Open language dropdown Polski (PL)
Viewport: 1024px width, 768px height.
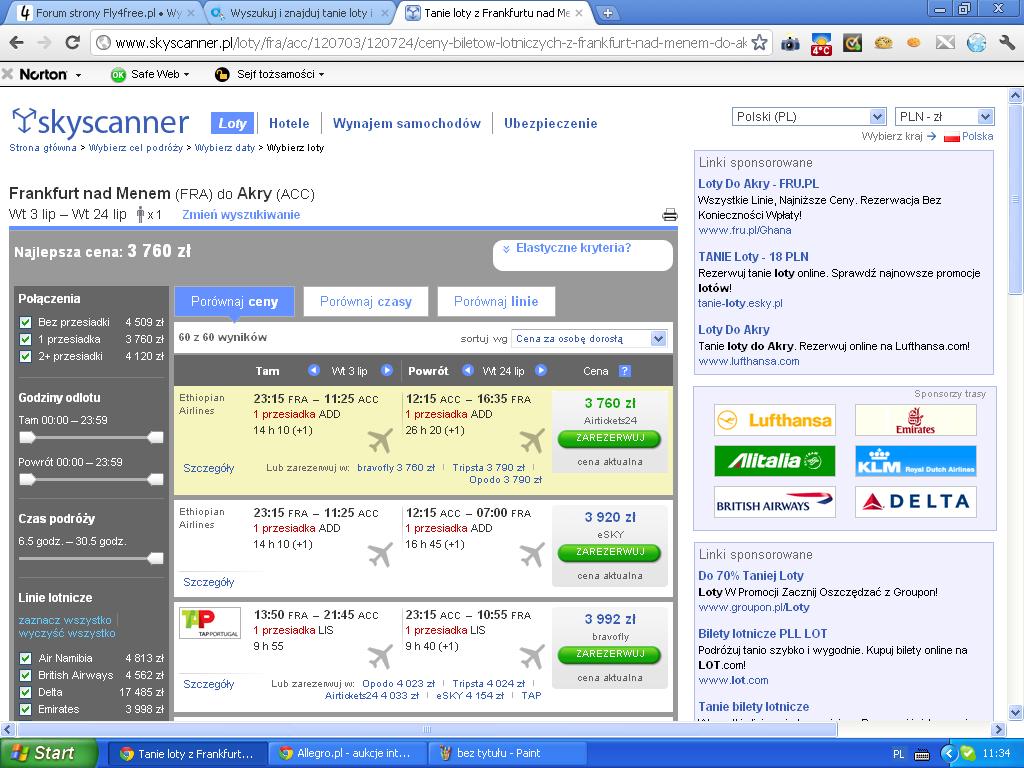(809, 117)
